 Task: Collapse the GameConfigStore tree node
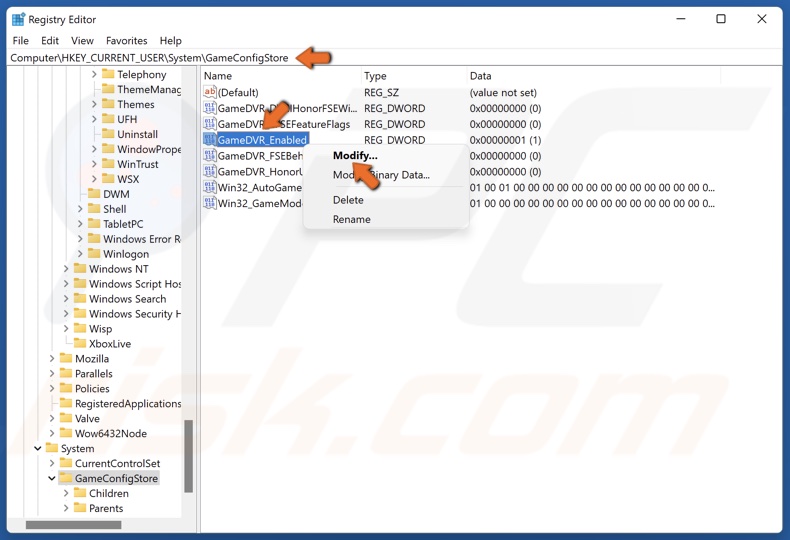click(x=51, y=478)
